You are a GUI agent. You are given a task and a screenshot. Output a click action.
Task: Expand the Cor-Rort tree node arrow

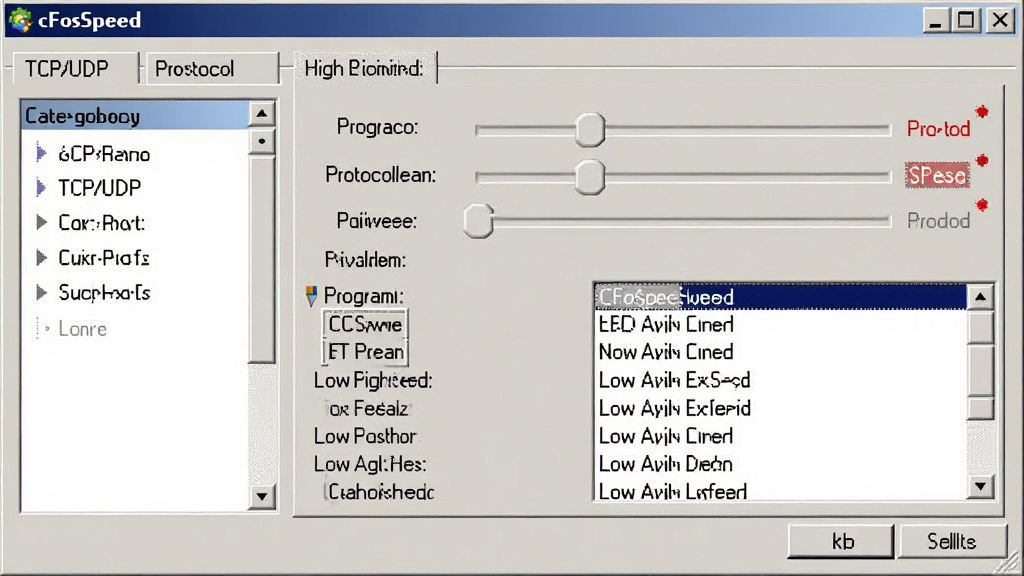click(x=41, y=223)
